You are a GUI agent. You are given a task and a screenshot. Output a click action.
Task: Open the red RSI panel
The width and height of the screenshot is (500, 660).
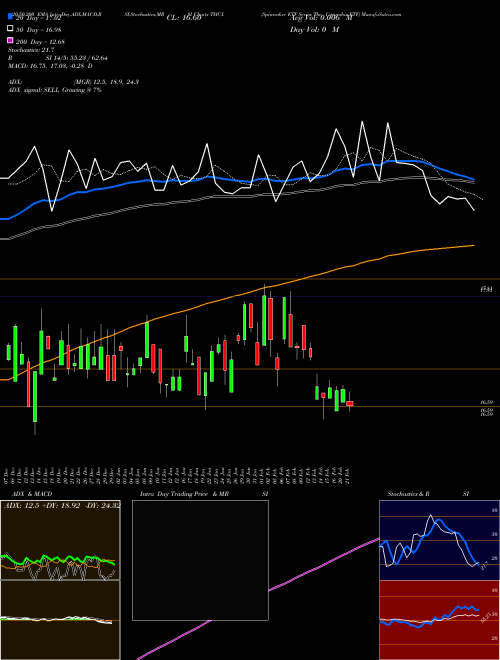click(439, 620)
